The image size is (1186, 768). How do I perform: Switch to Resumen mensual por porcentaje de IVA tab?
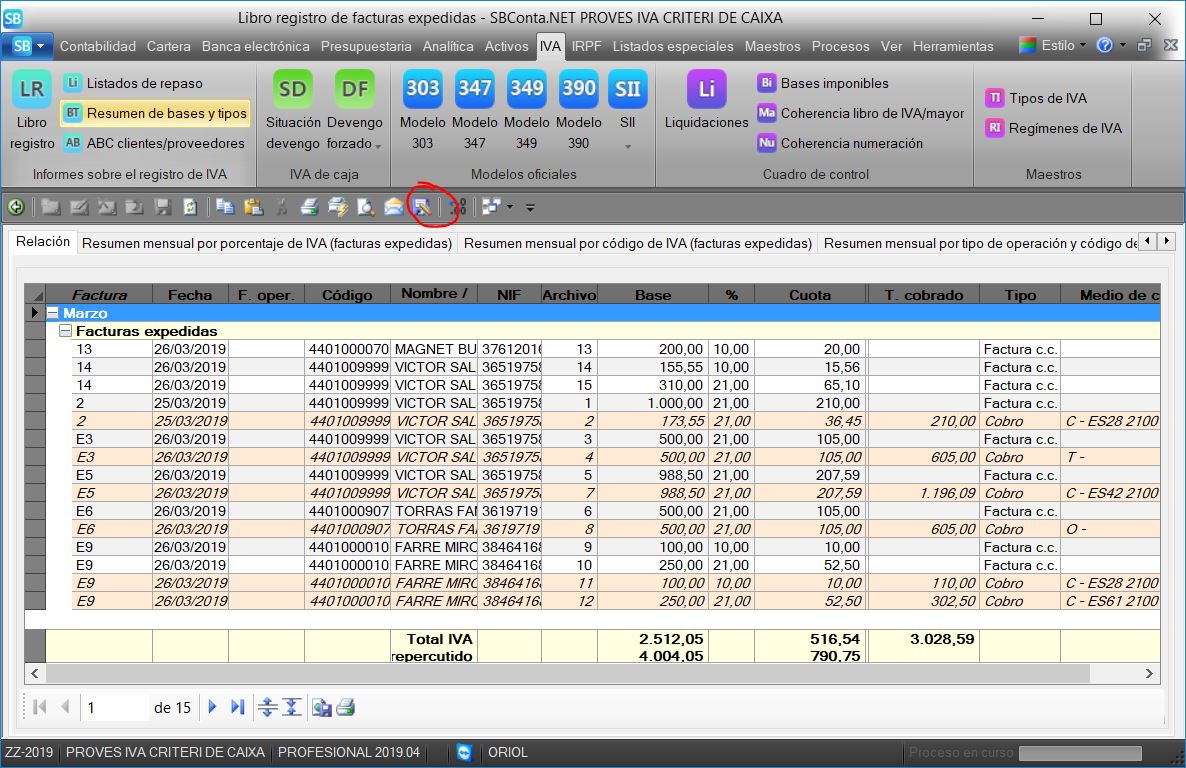click(267, 243)
